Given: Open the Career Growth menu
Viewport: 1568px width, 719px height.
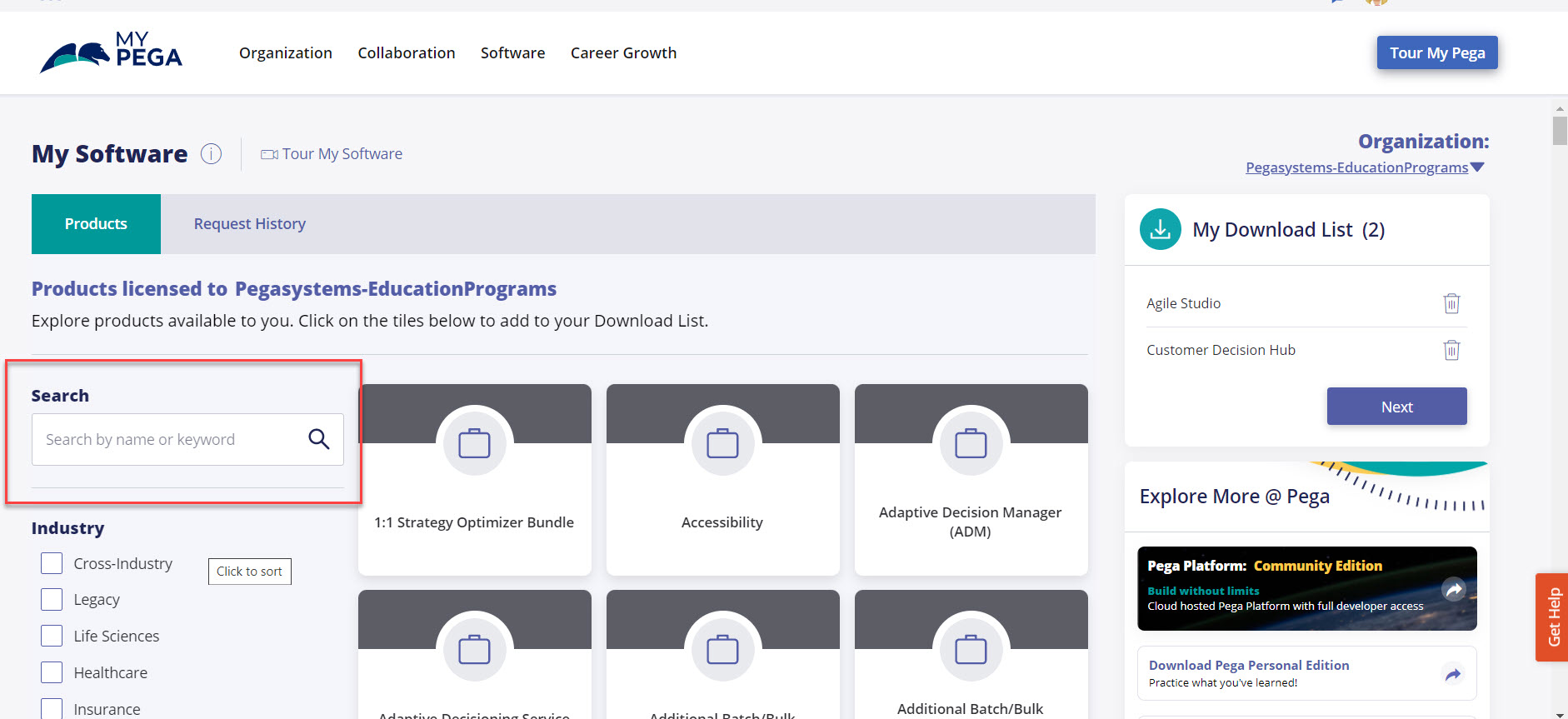Looking at the screenshot, I should 623,52.
